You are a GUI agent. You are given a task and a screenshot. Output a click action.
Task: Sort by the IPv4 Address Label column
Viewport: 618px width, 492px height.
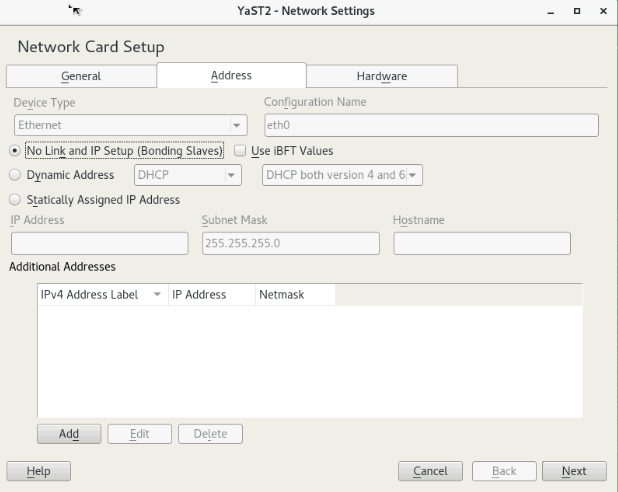click(103, 294)
